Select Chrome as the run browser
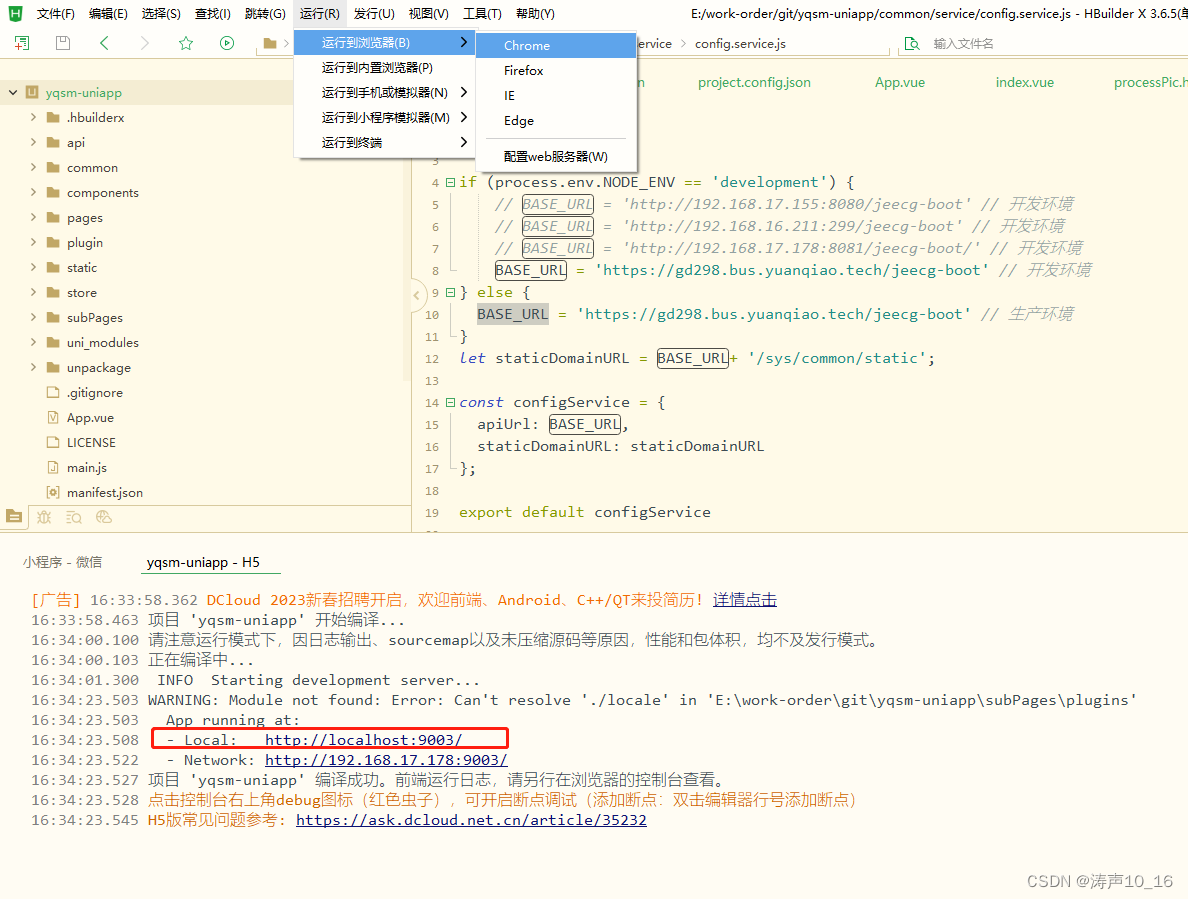The width and height of the screenshot is (1188, 899). click(x=529, y=45)
